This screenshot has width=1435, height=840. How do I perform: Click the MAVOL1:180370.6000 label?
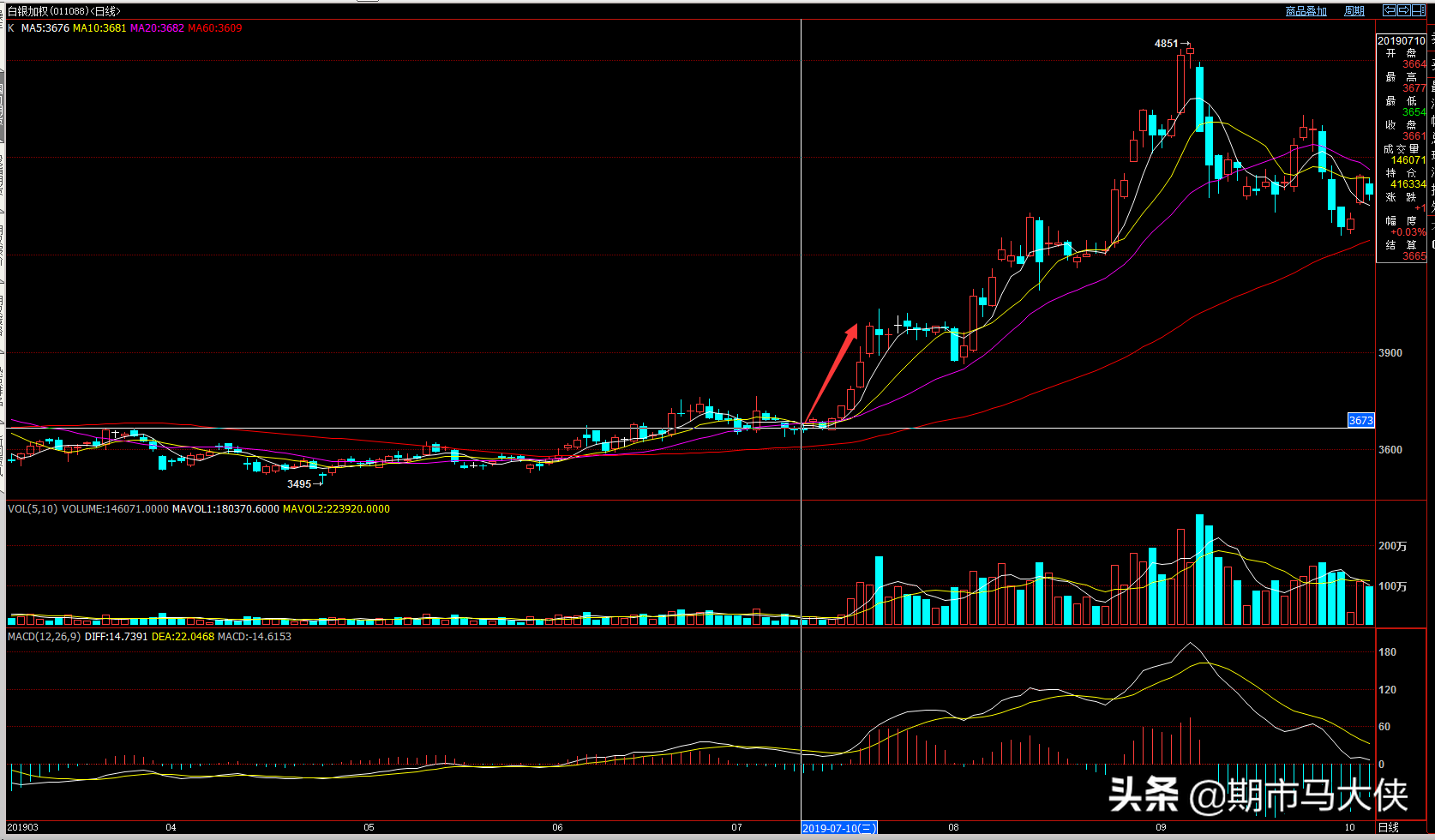click(225, 509)
